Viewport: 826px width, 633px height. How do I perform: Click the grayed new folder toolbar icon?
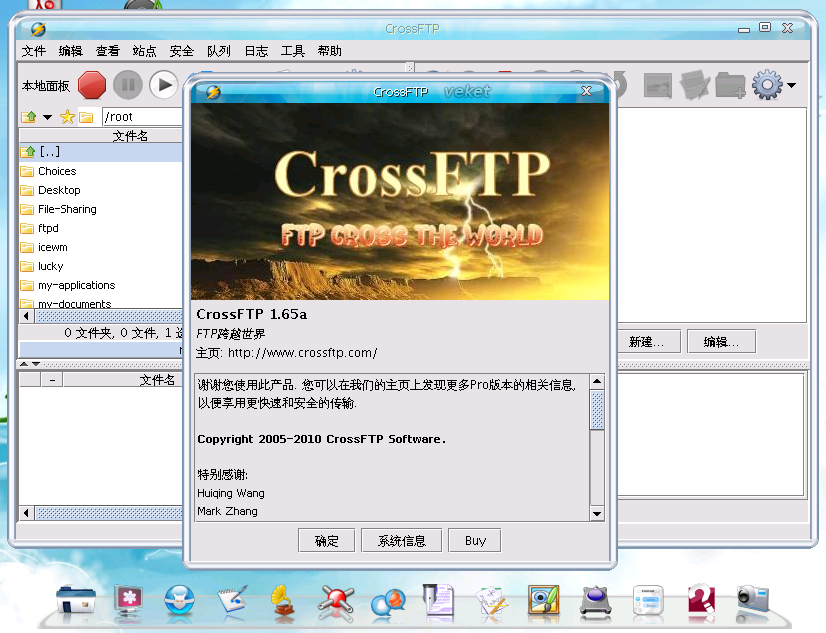(x=731, y=85)
